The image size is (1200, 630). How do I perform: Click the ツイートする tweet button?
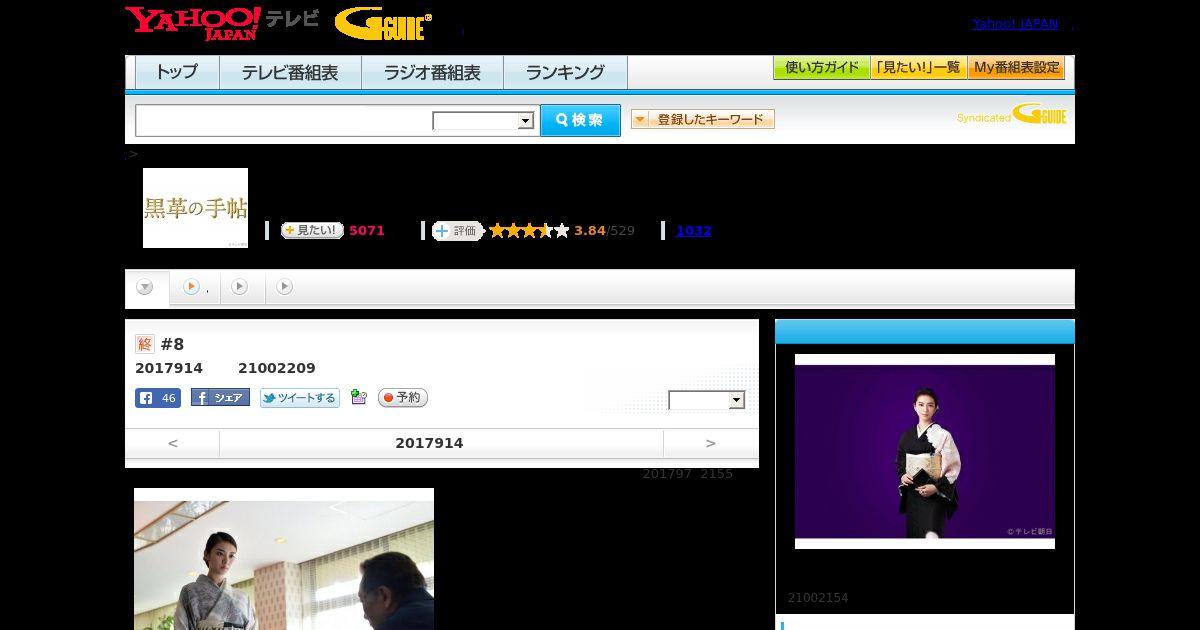300,398
